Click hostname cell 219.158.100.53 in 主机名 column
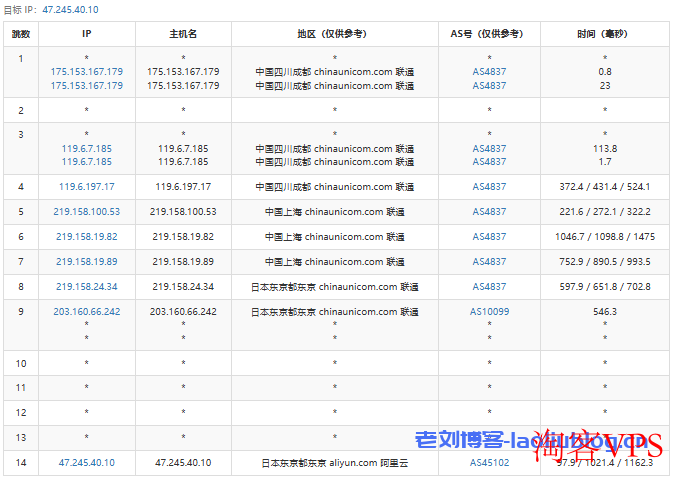This screenshot has width=674, height=478. click(x=183, y=211)
